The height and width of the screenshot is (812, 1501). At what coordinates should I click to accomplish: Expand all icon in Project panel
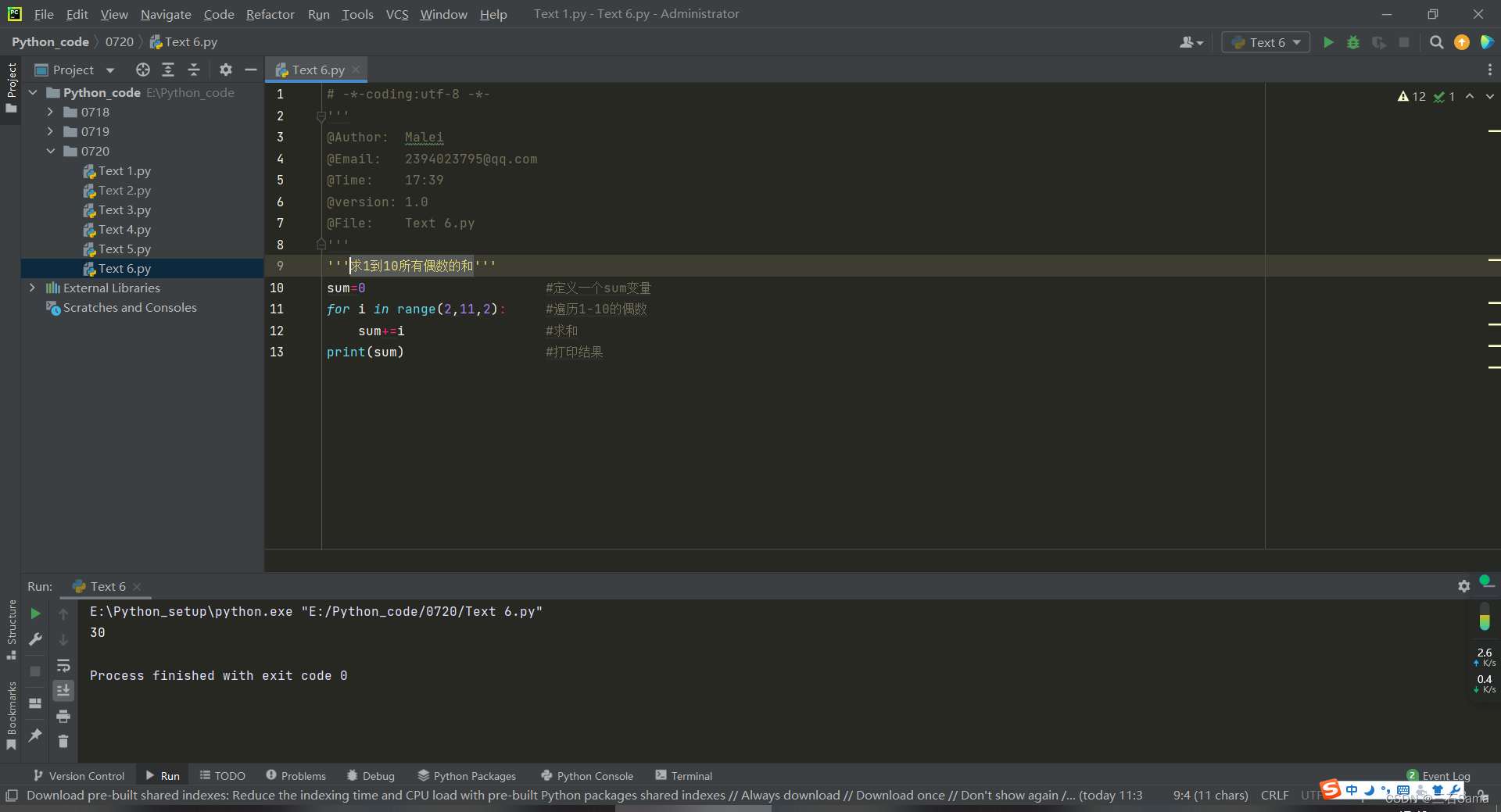pyautogui.click(x=168, y=70)
